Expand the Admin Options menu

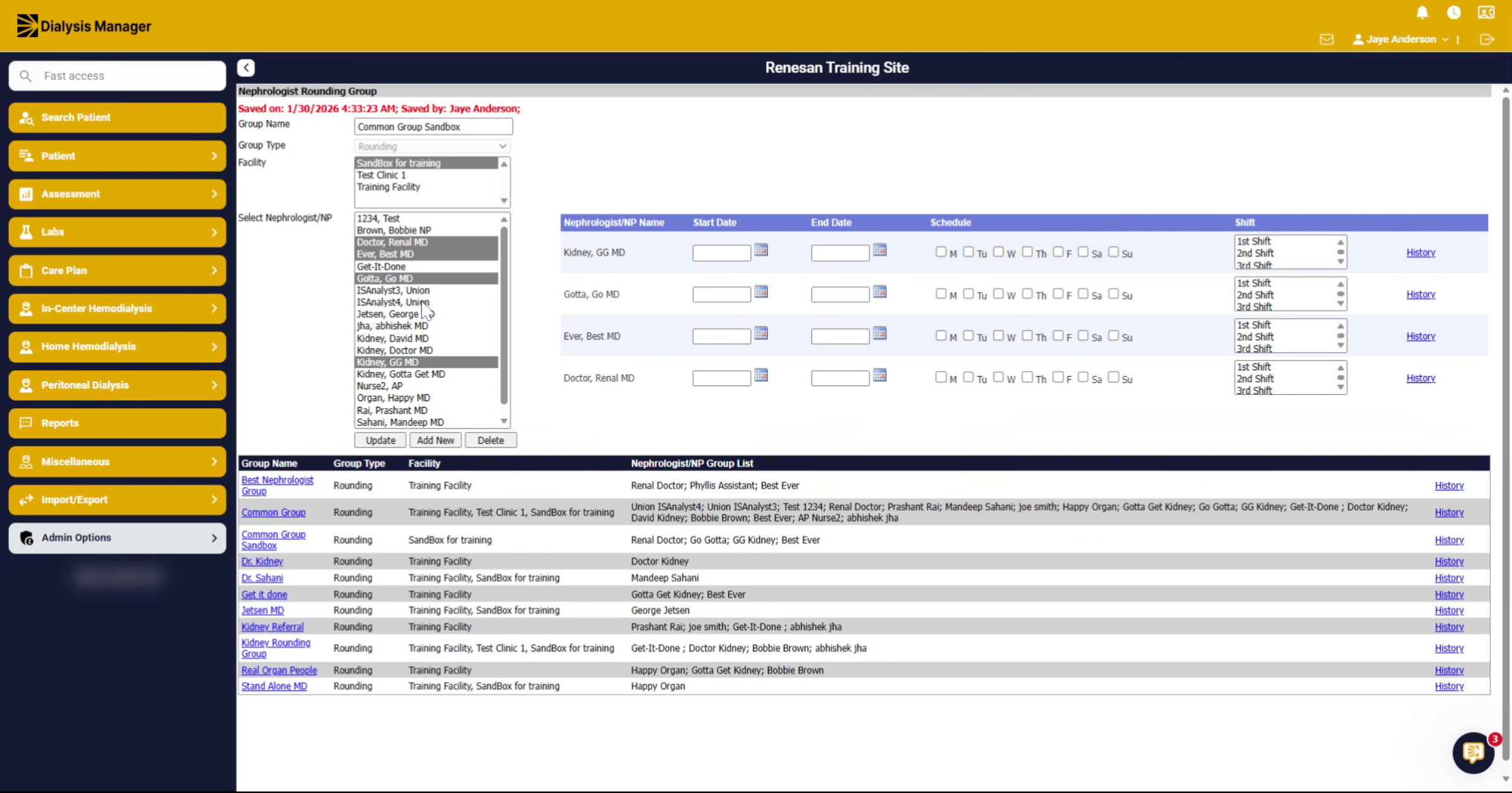pyautogui.click(x=117, y=538)
